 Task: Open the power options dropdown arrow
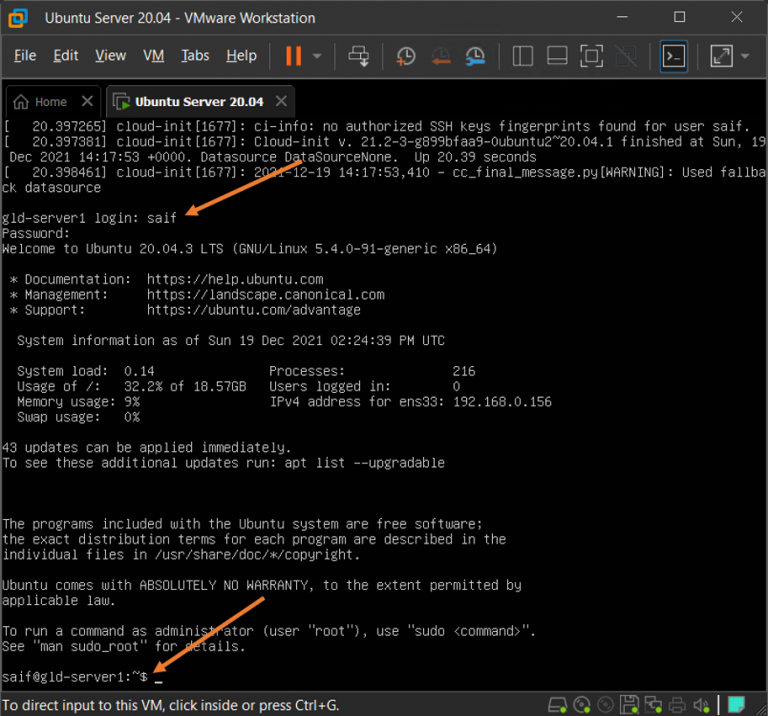(x=317, y=56)
